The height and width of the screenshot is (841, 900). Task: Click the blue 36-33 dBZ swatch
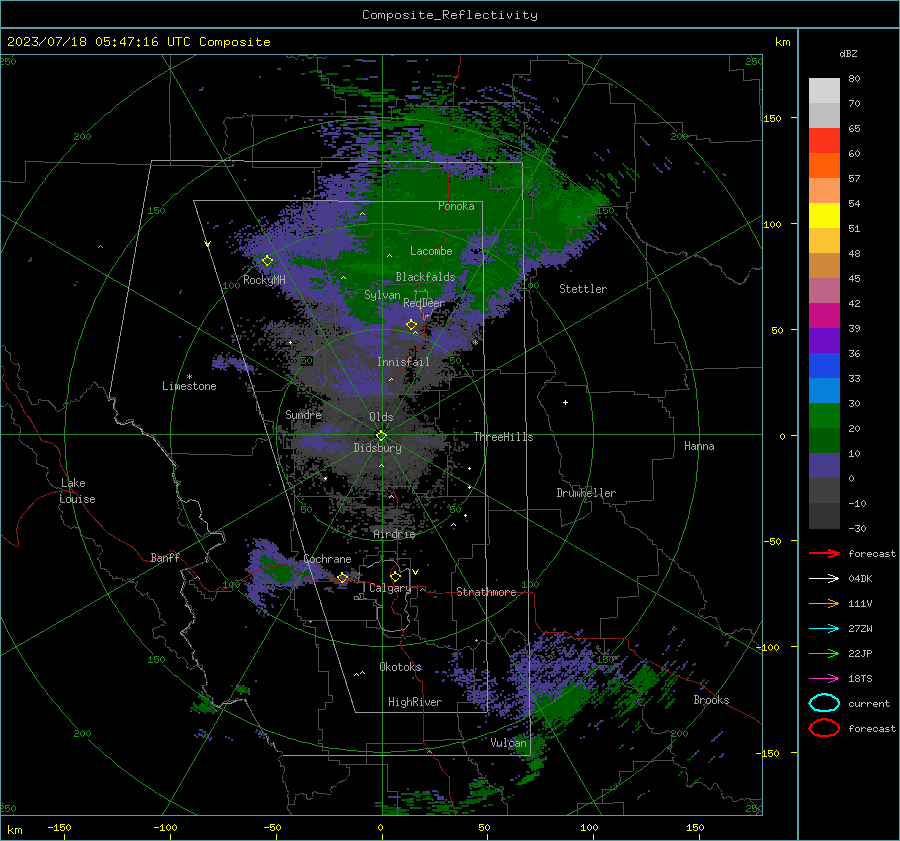(x=824, y=365)
